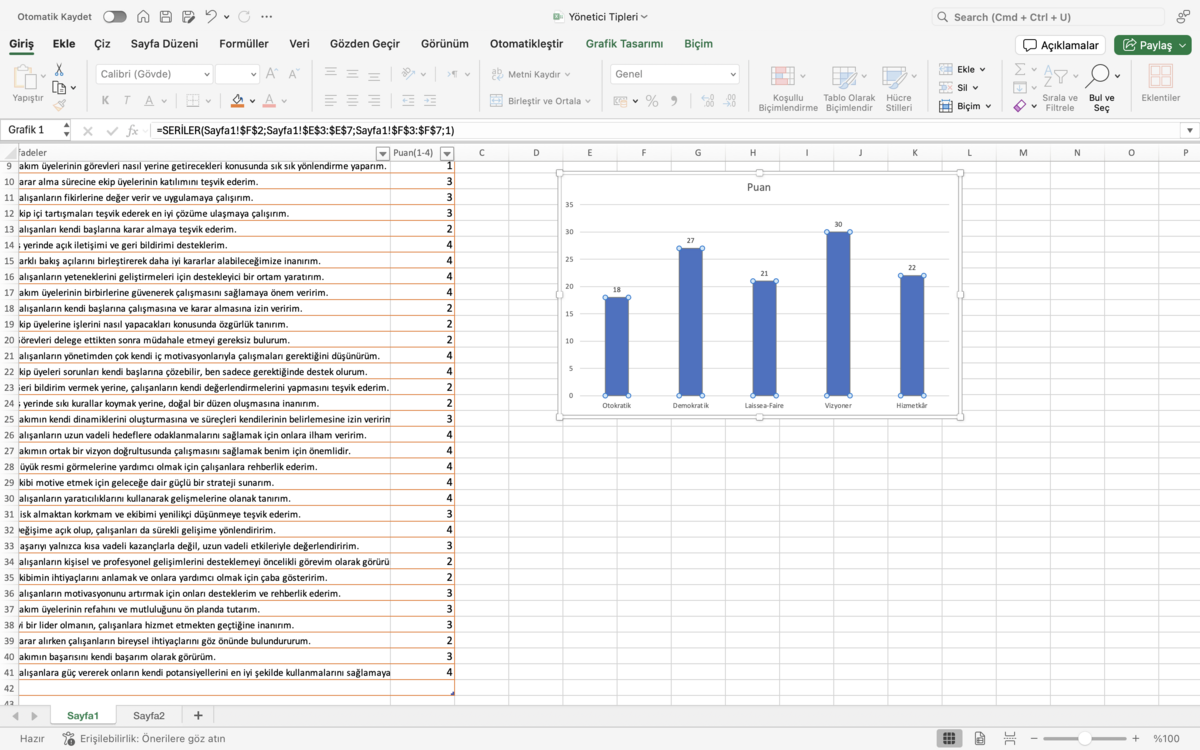
Task: Switch to Normal grid view
Action: pos(949,738)
